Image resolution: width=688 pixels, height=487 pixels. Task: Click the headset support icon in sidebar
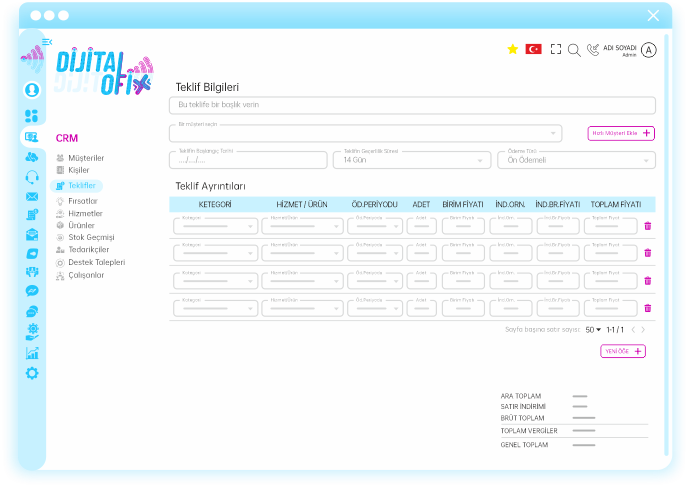tap(32, 177)
